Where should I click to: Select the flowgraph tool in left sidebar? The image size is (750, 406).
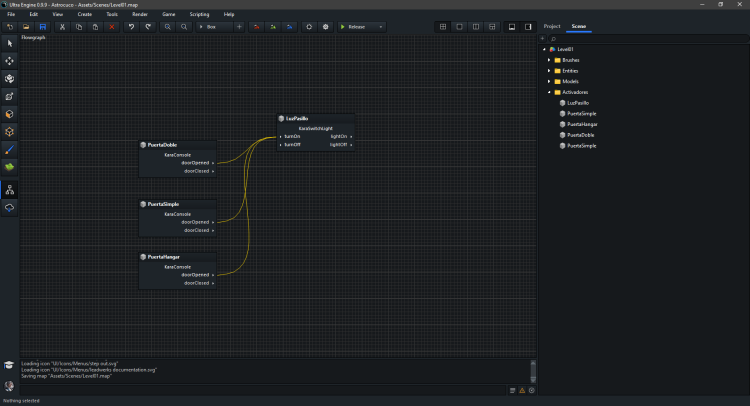(x=10, y=189)
